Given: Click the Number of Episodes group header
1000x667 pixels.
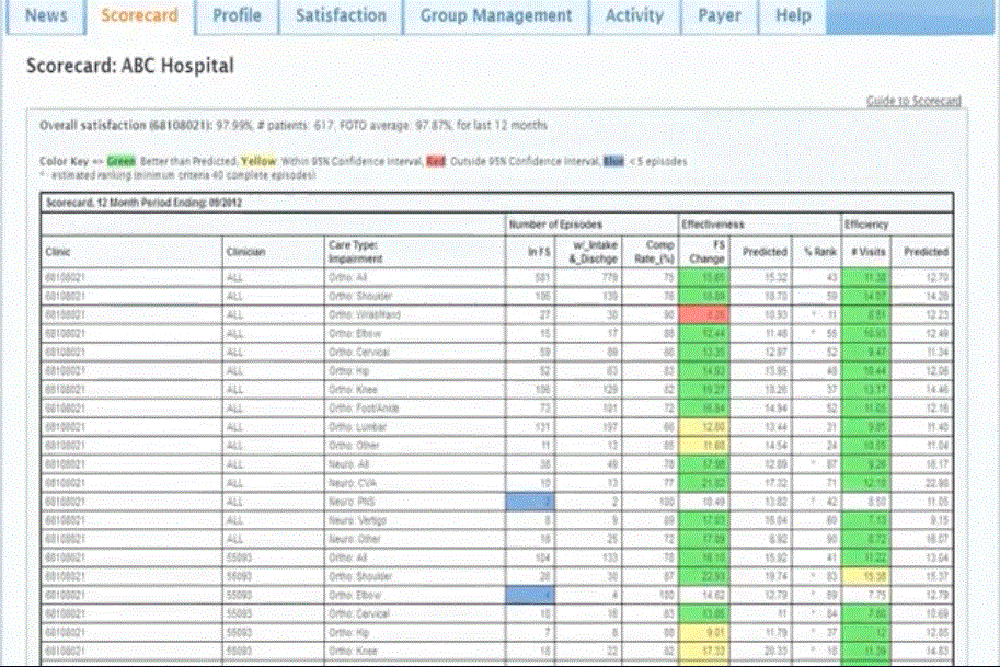Looking at the screenshot, I should [x=591, y=224].
